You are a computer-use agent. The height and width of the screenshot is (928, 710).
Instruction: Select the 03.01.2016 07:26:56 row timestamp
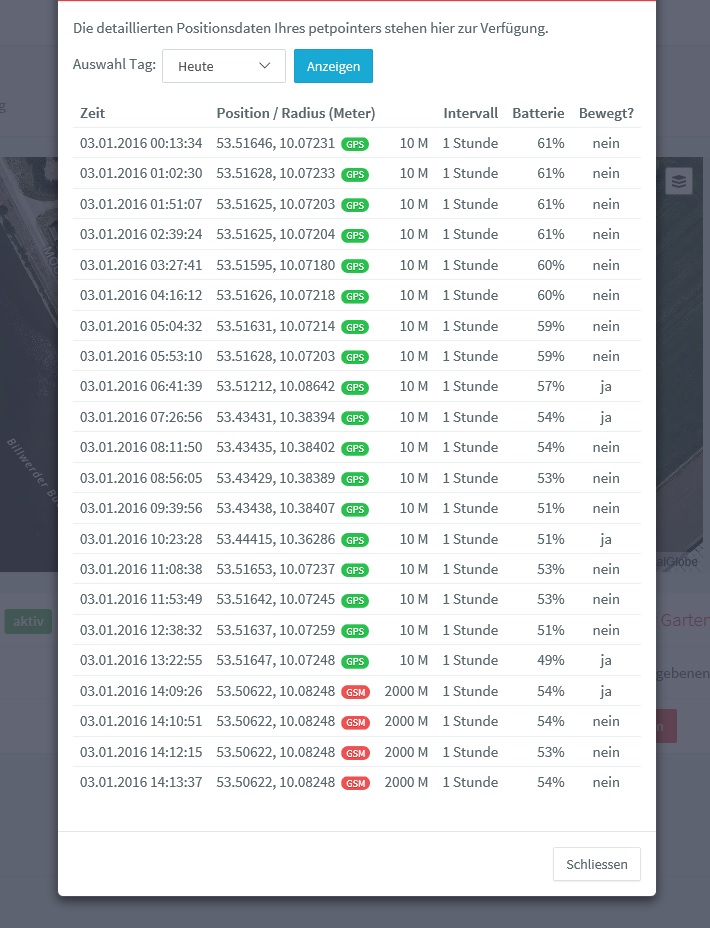tap(141, 417)
